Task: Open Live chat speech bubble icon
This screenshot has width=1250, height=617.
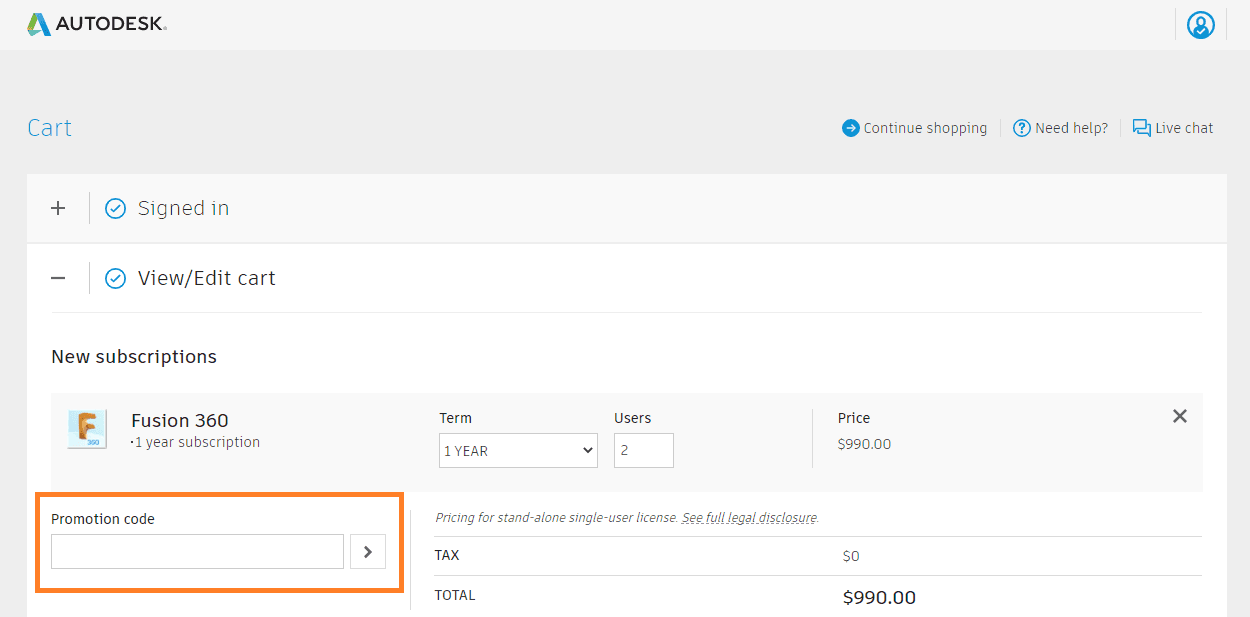Action: coord(1141,128)
